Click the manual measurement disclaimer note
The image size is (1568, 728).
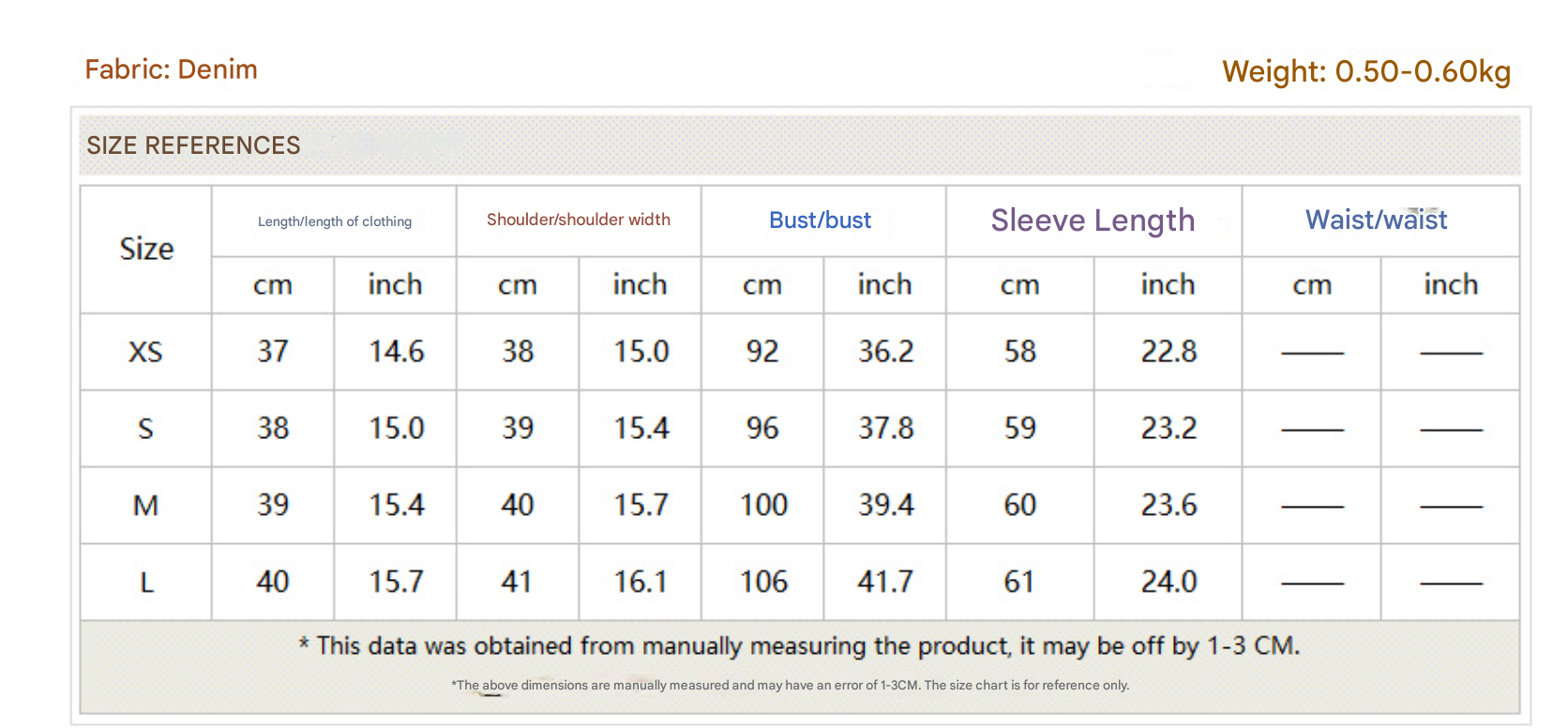coord(799,646)
